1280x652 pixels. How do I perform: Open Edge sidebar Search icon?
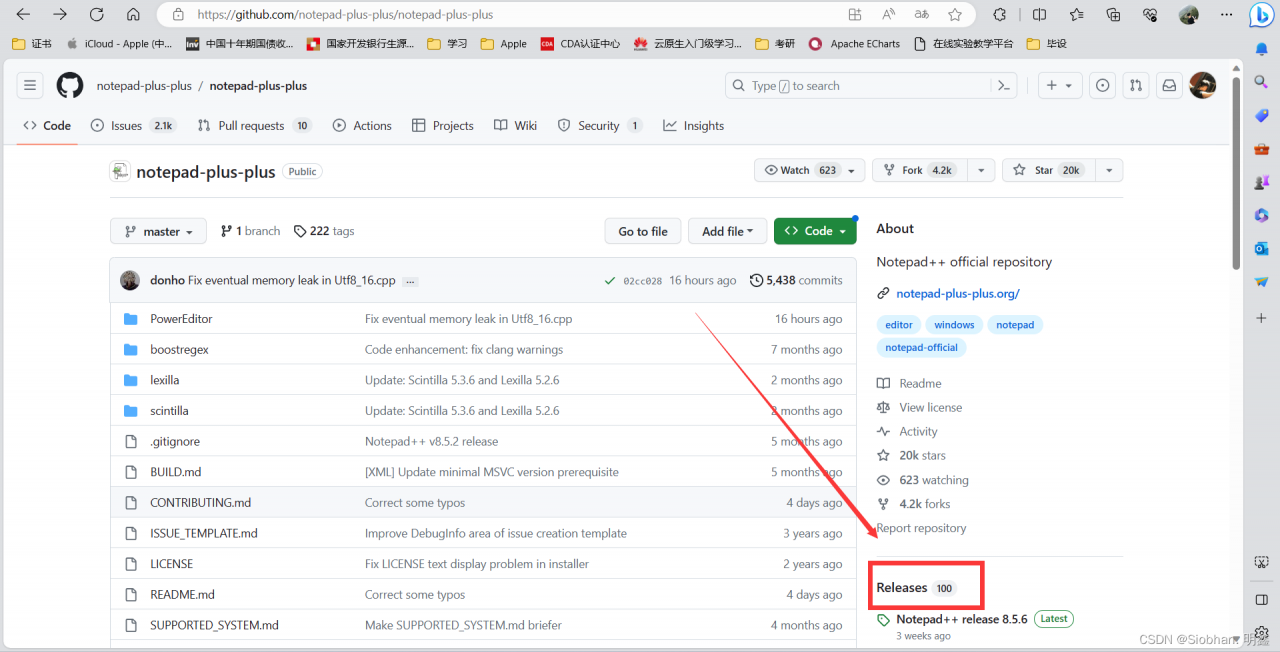coord(1262,82)
